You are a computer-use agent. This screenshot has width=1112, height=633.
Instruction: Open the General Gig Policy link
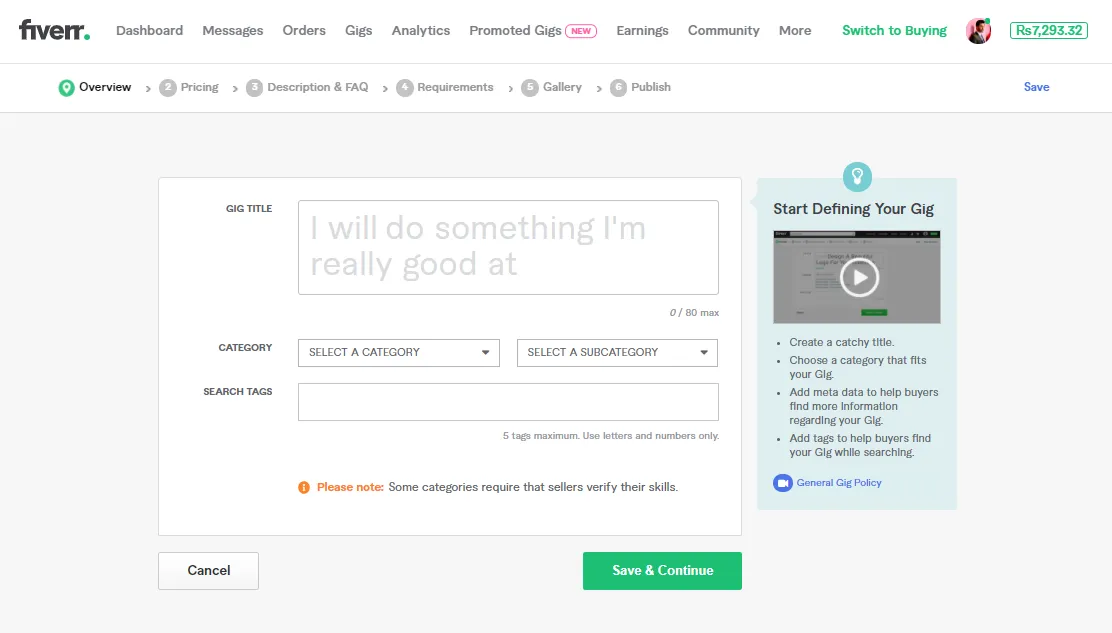tap(839, 483)
